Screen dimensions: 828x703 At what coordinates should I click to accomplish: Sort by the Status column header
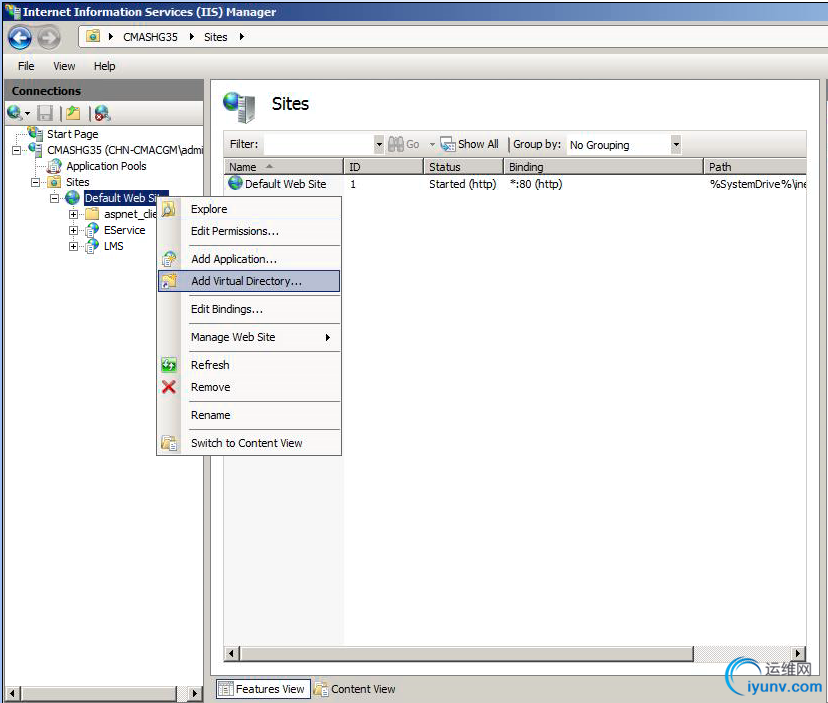coord(464,167)
